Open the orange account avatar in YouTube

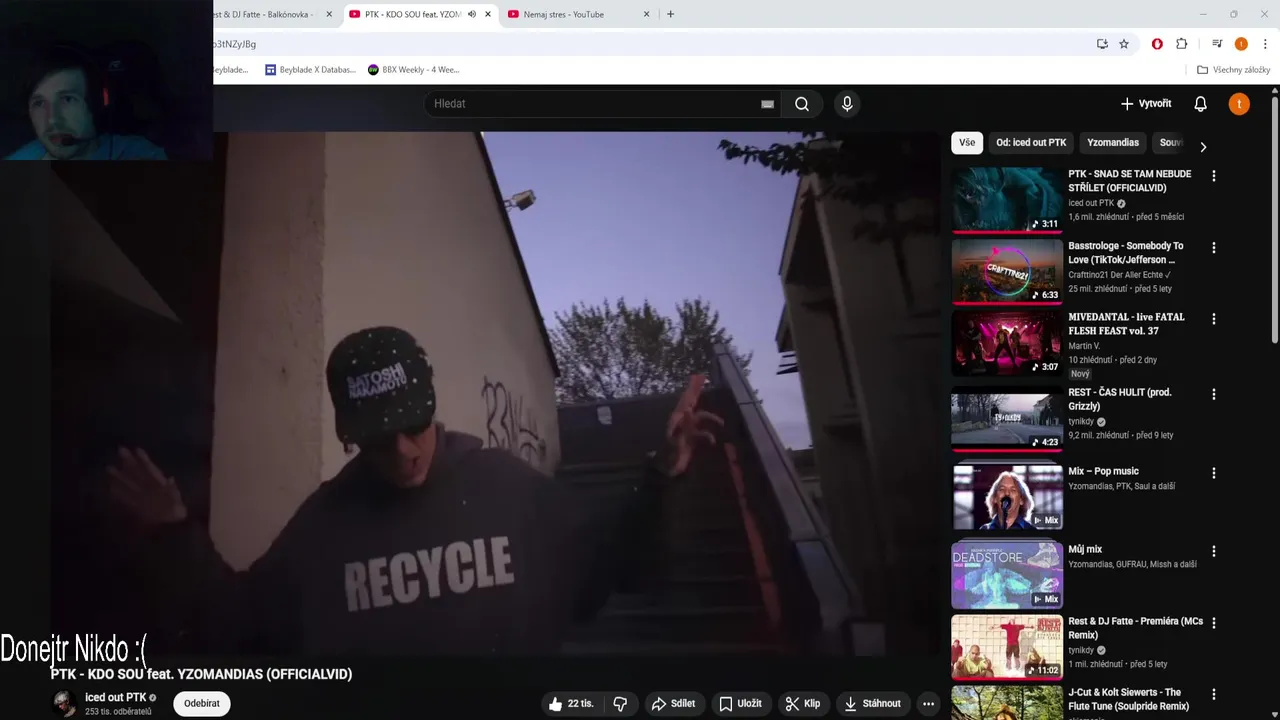click(x=1239, y=104)
